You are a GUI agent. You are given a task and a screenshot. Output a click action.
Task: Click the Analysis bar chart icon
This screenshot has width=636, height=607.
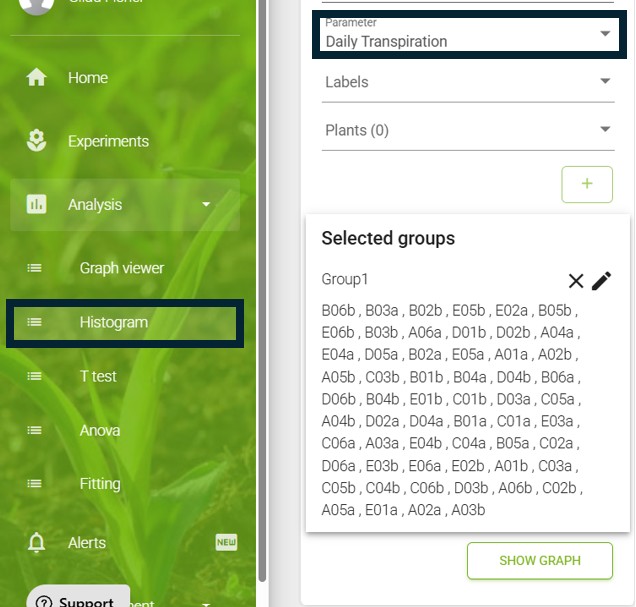coord(37,204)
